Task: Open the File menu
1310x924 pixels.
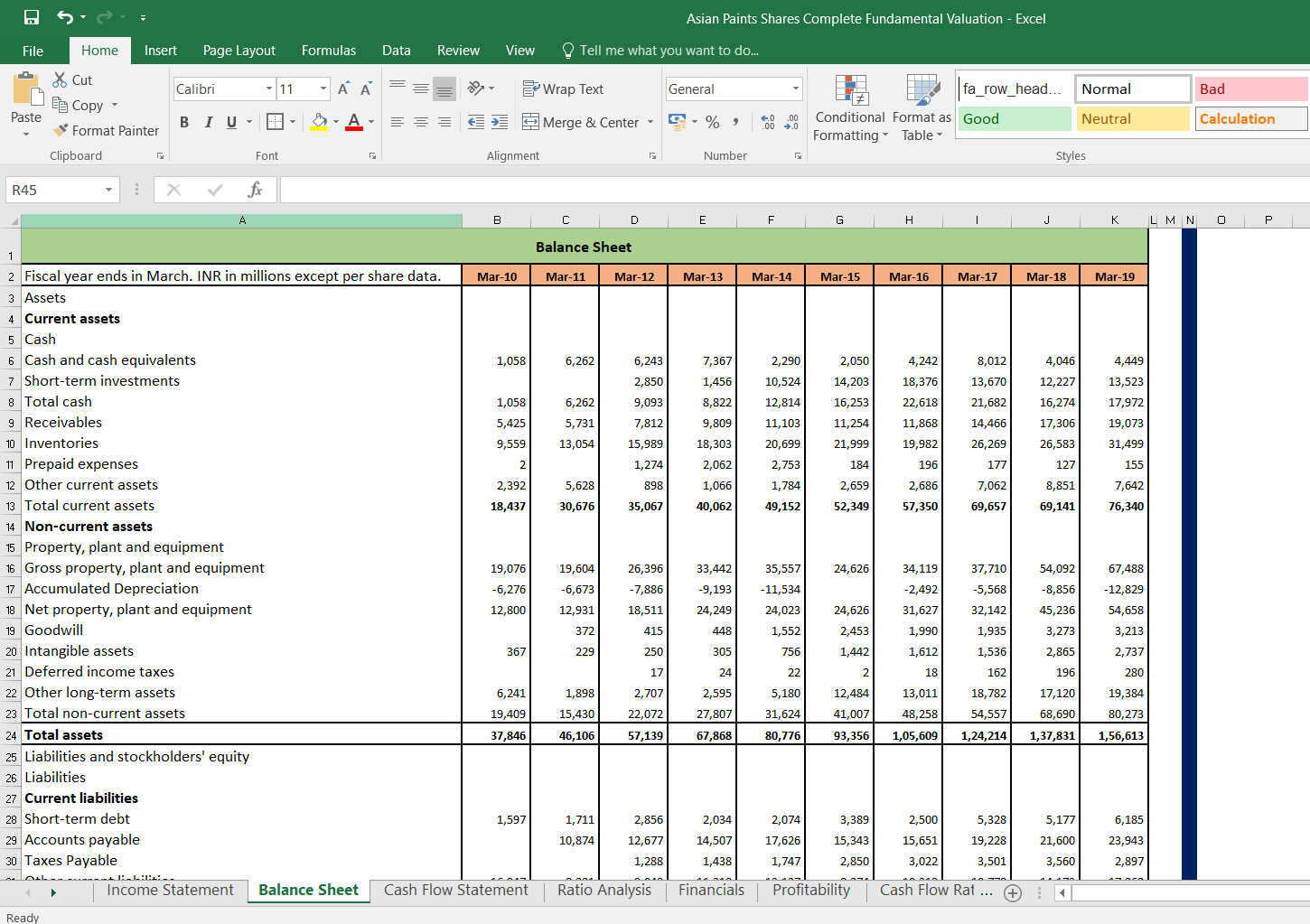Action: coord(33,51)
